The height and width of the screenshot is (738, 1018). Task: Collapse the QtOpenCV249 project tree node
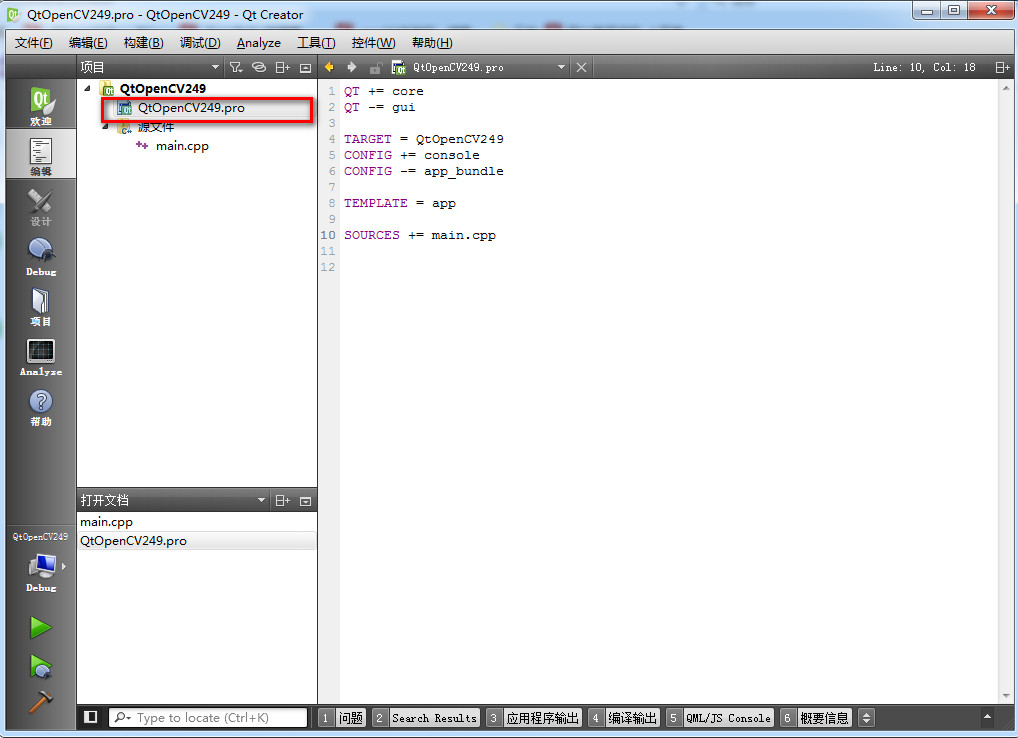click(x=88, y=89)
